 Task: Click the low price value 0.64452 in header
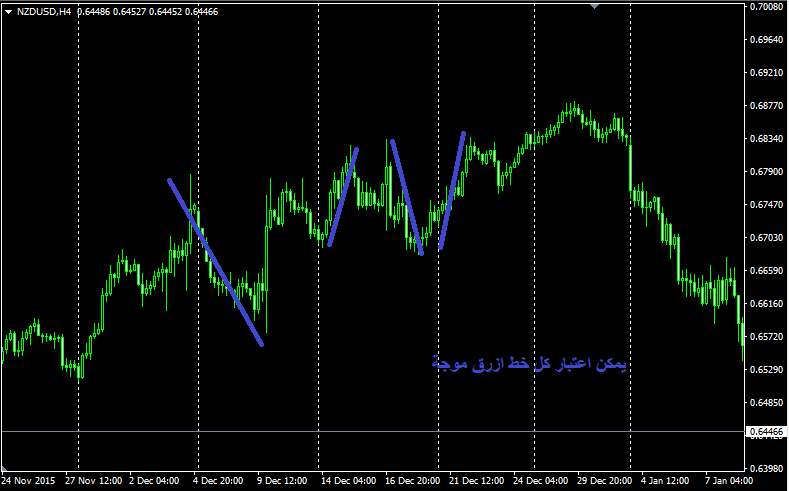pos(166,12)
